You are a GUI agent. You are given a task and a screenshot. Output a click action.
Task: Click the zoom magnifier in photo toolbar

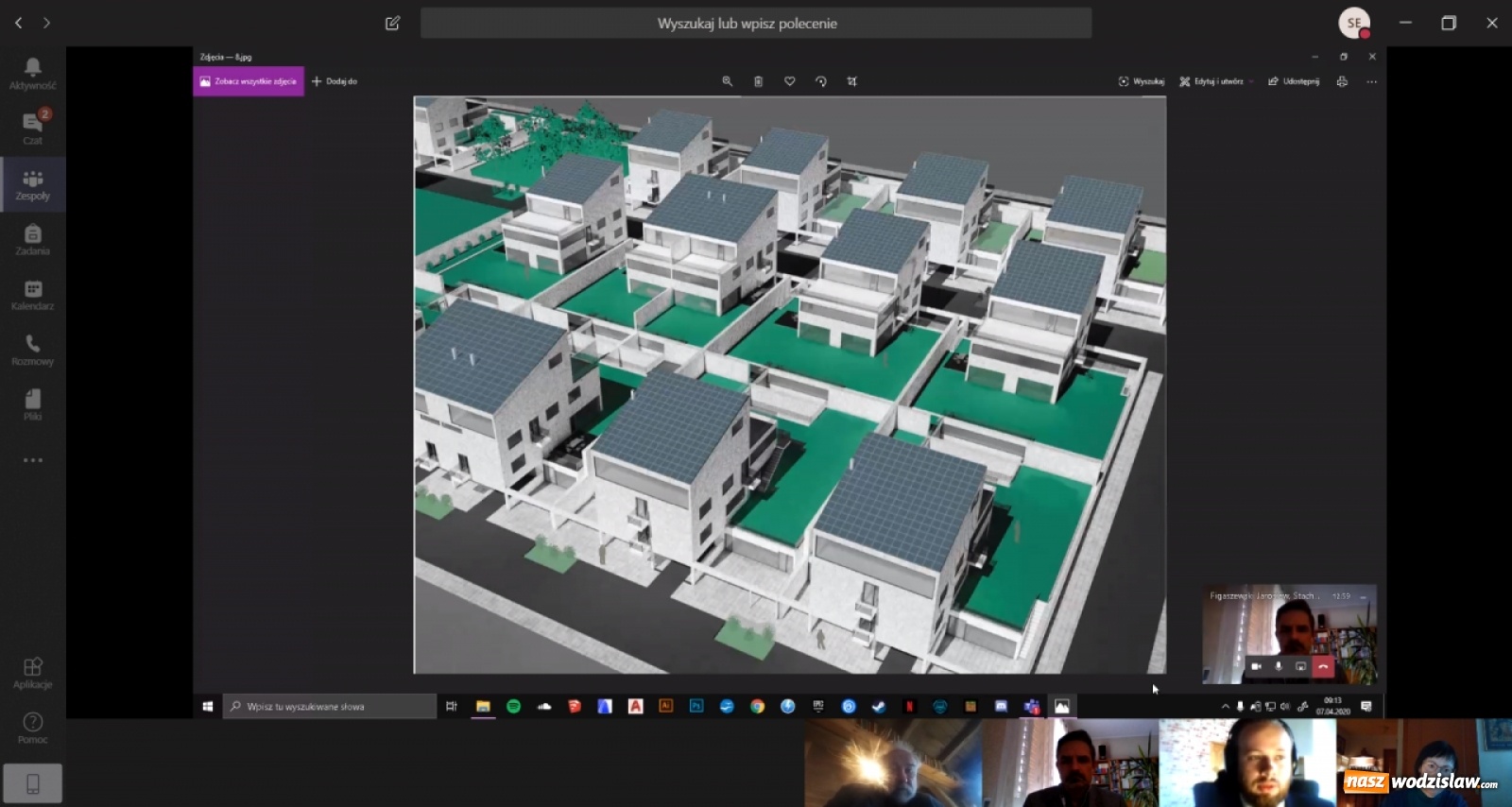coord(727,81)
